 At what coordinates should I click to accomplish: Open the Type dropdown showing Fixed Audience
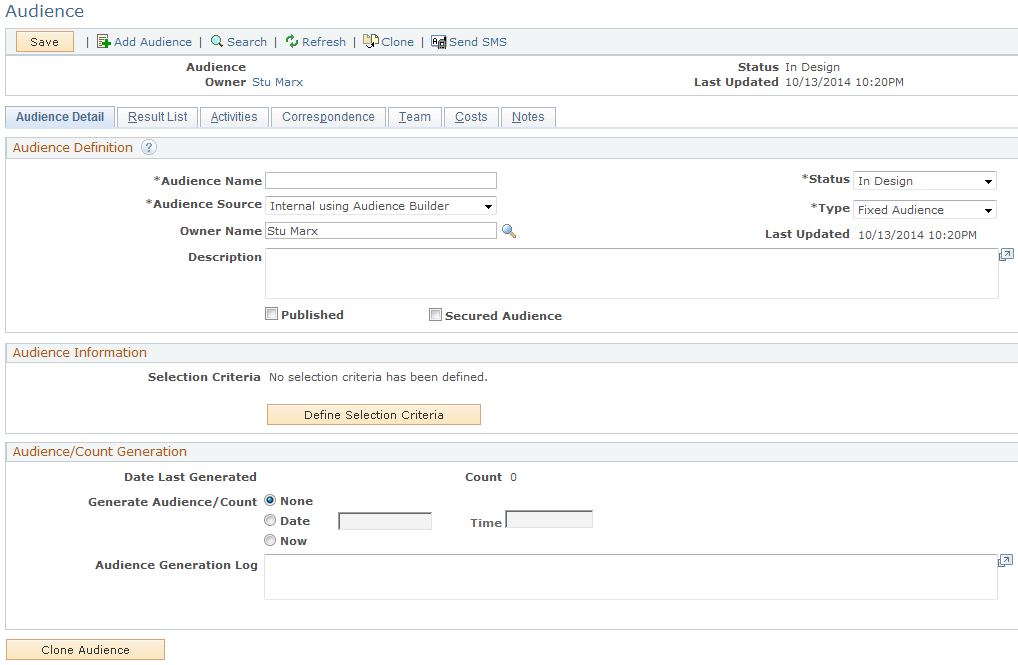[925, 210]
